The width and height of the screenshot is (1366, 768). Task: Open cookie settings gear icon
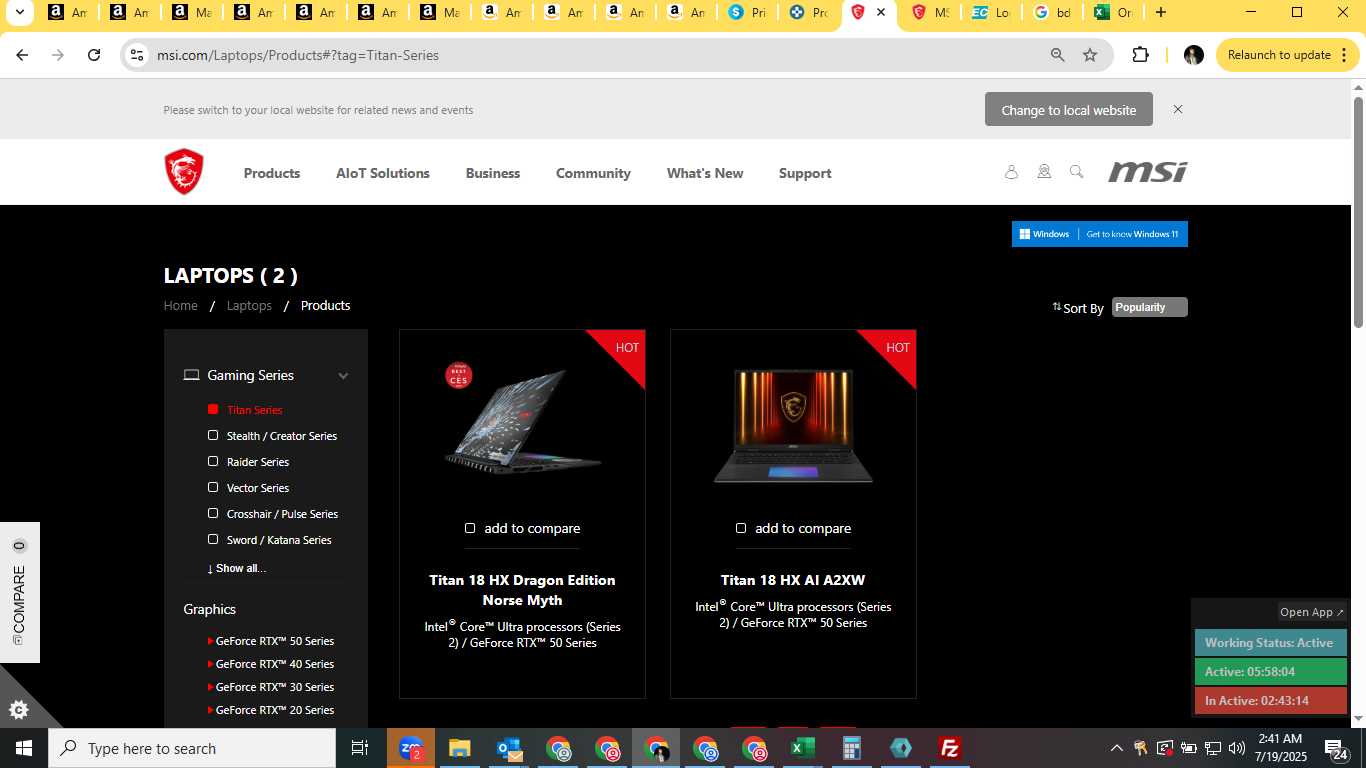(x=18, y=711)
